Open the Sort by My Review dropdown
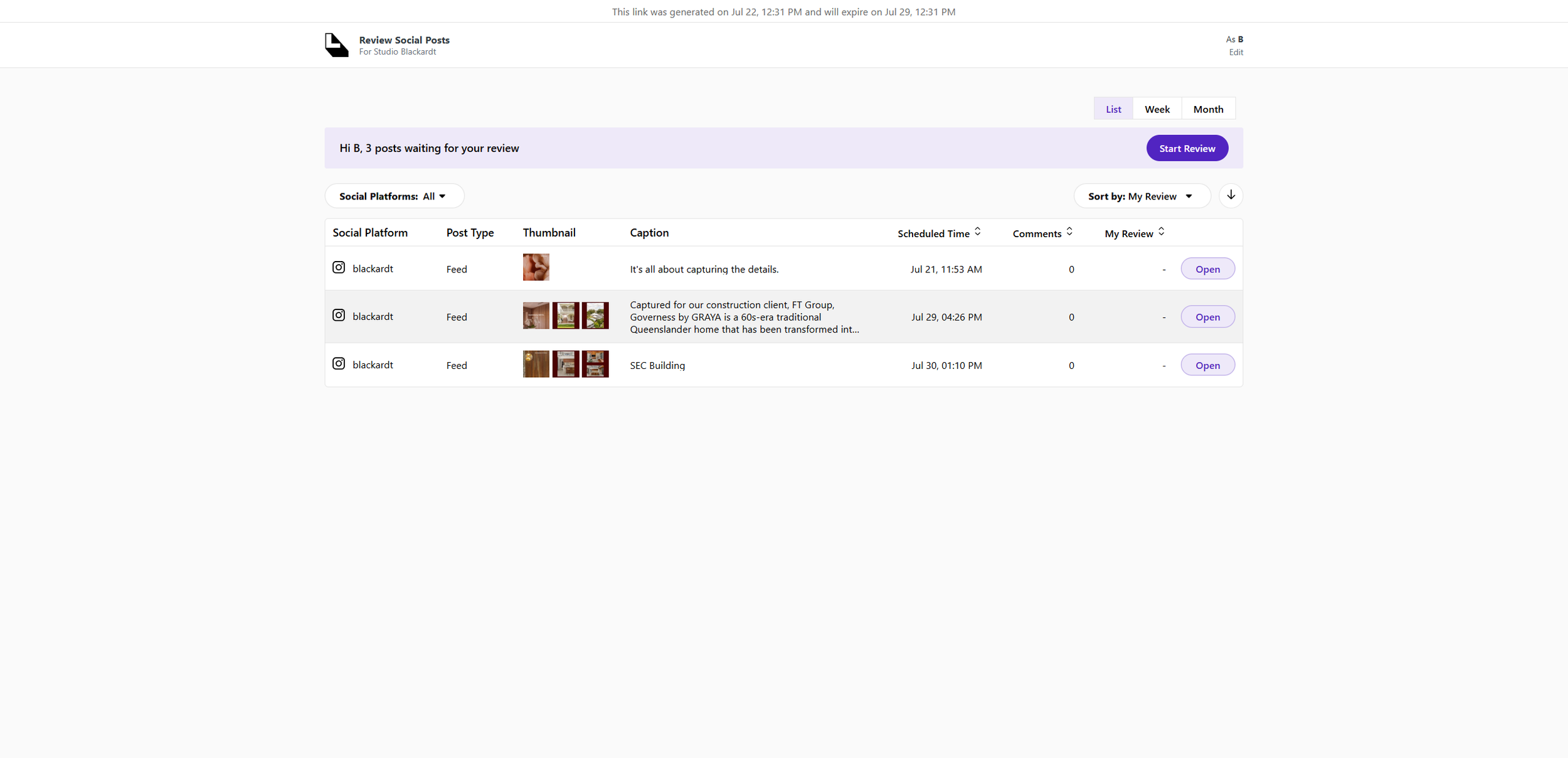1568x758 pixels. pos(1142,196)
